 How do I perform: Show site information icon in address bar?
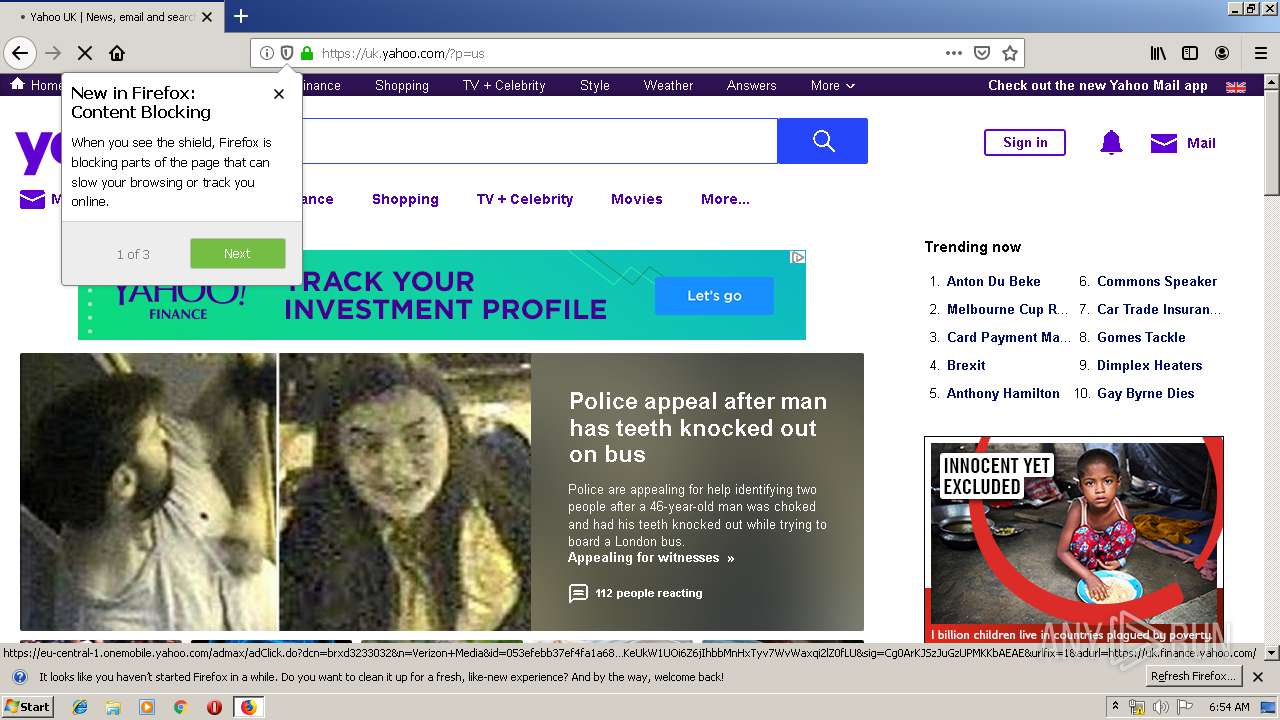pos(267,53)
